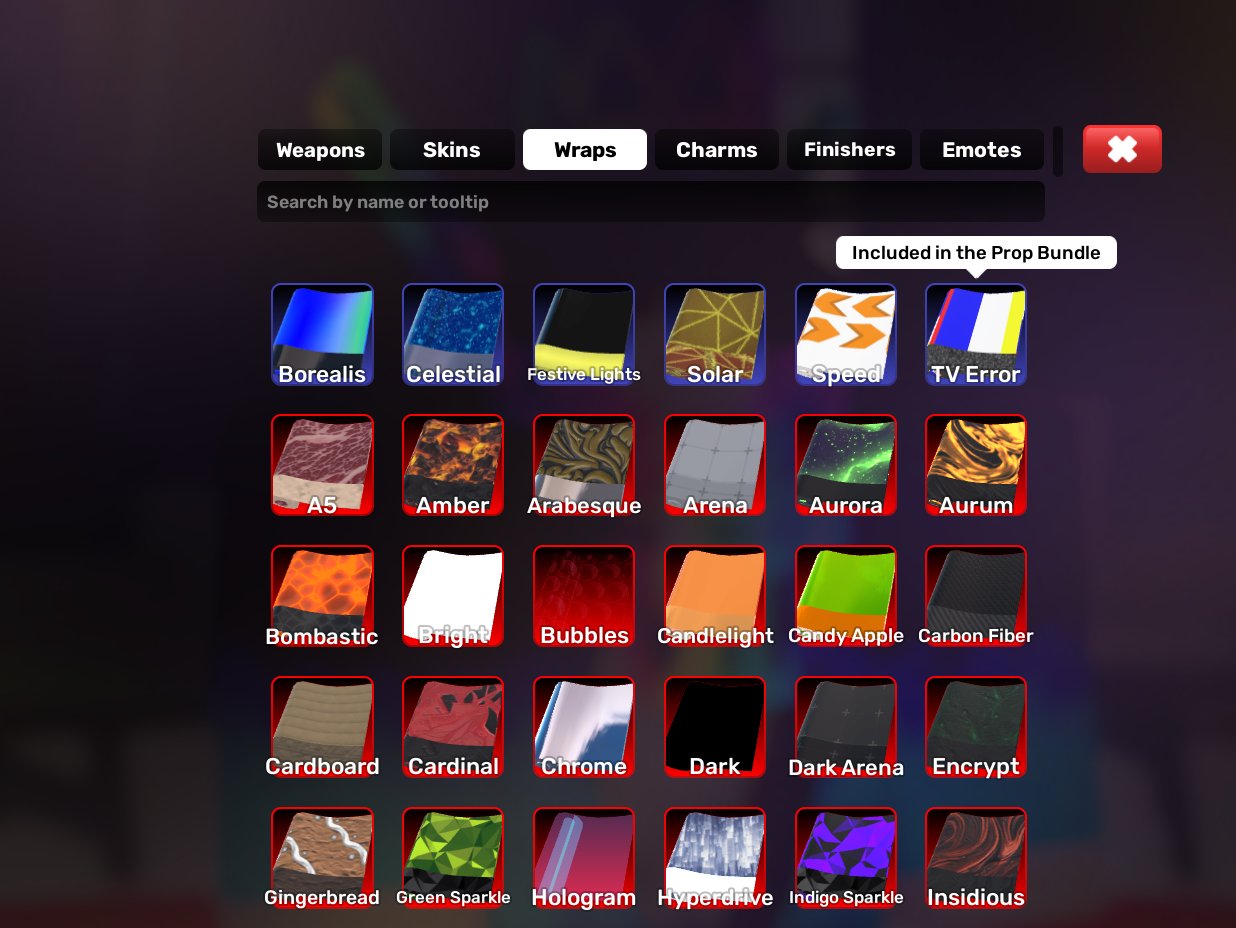Select the Amber wrap
The width and height of the screenshot is (1236, 928).
tap(453, 466)
